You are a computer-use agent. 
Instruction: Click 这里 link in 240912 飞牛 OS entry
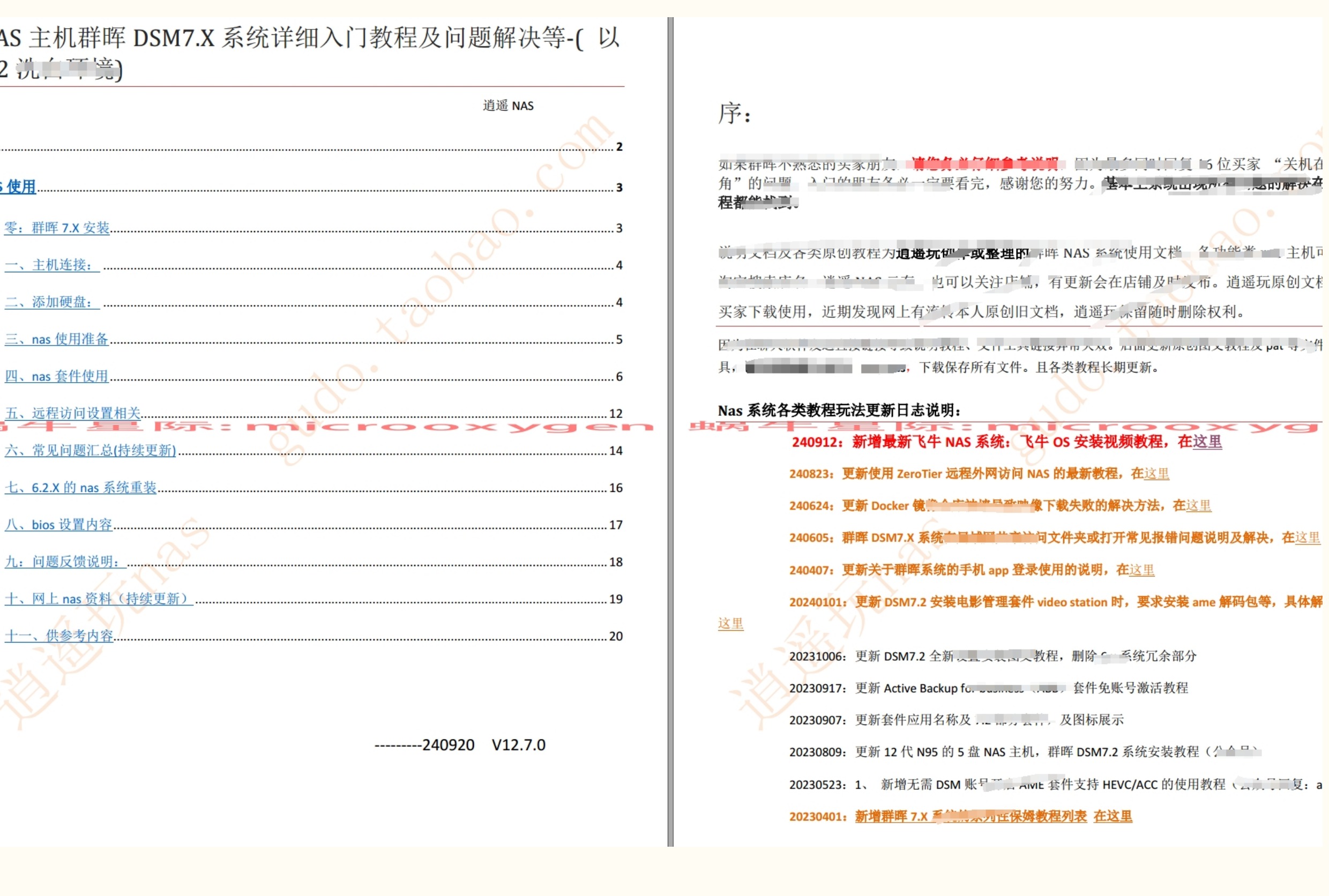(1207, 442)
